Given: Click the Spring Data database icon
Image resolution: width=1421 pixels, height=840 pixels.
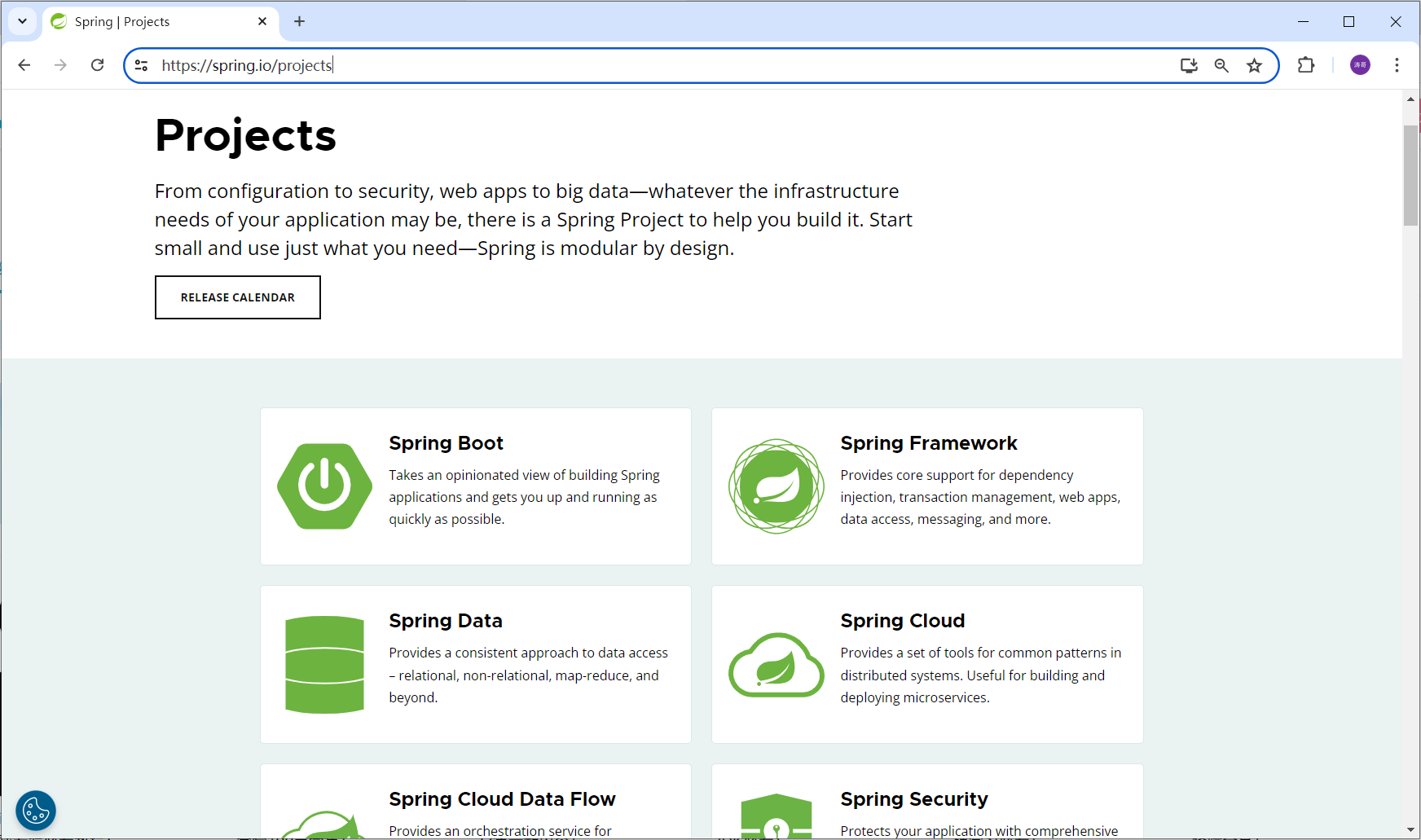Looking at the screenshot, I should pos(324,664).
